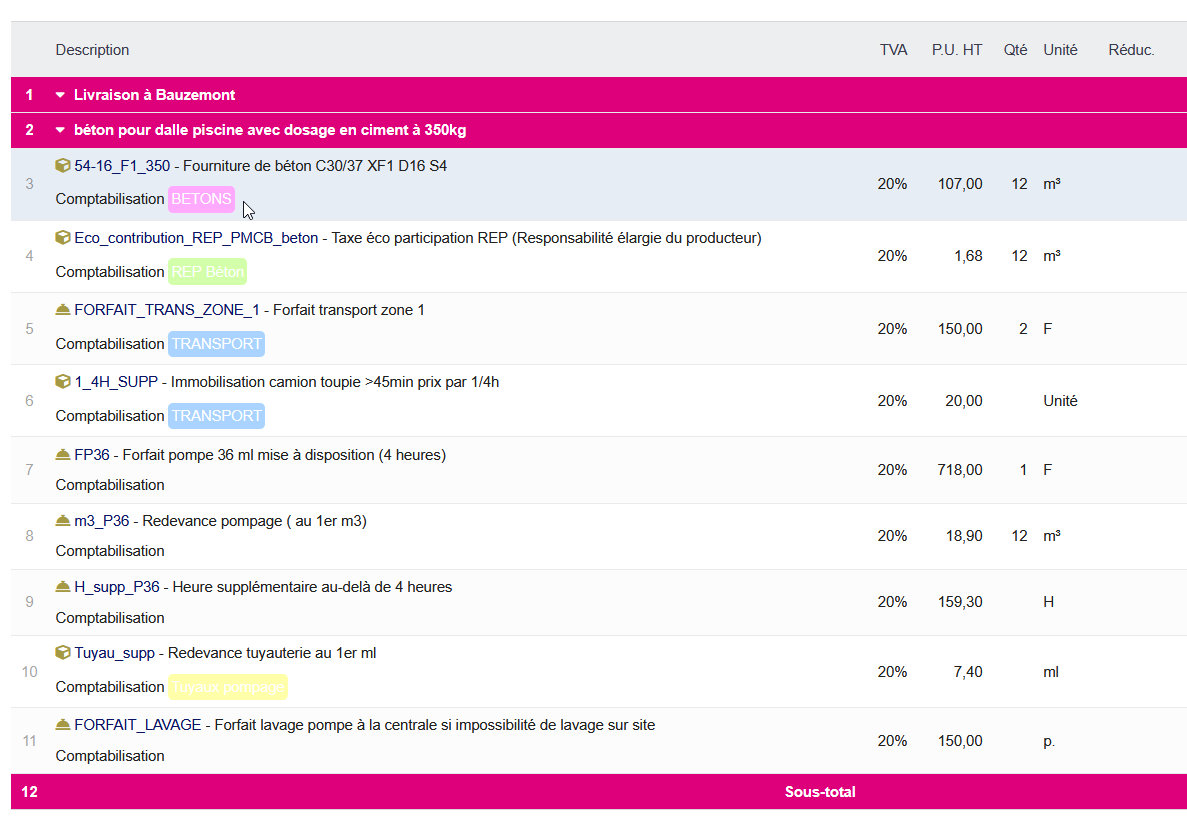
Task: Click the green REP Béton accounting tag
Action: (207, 272)
